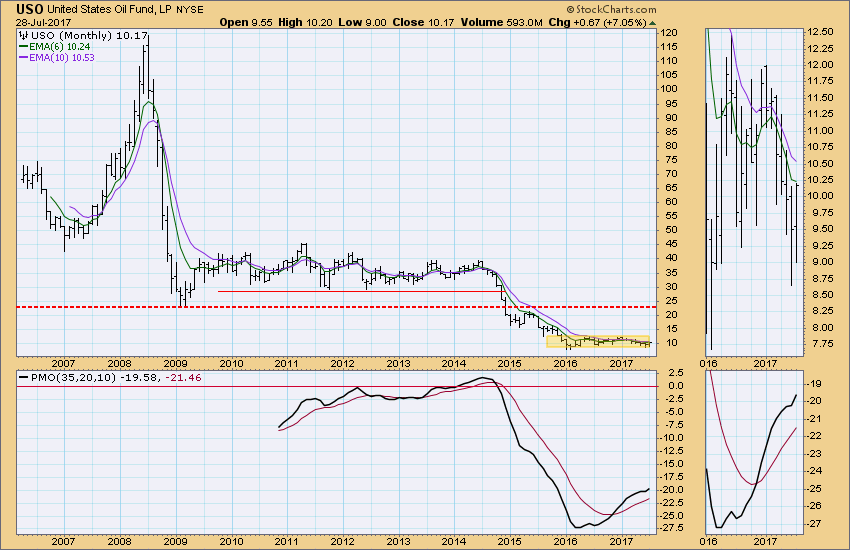Click the Volume 593.0M reading
The height and width of the screenshot is (550, 850).
(x=501, y=23)
